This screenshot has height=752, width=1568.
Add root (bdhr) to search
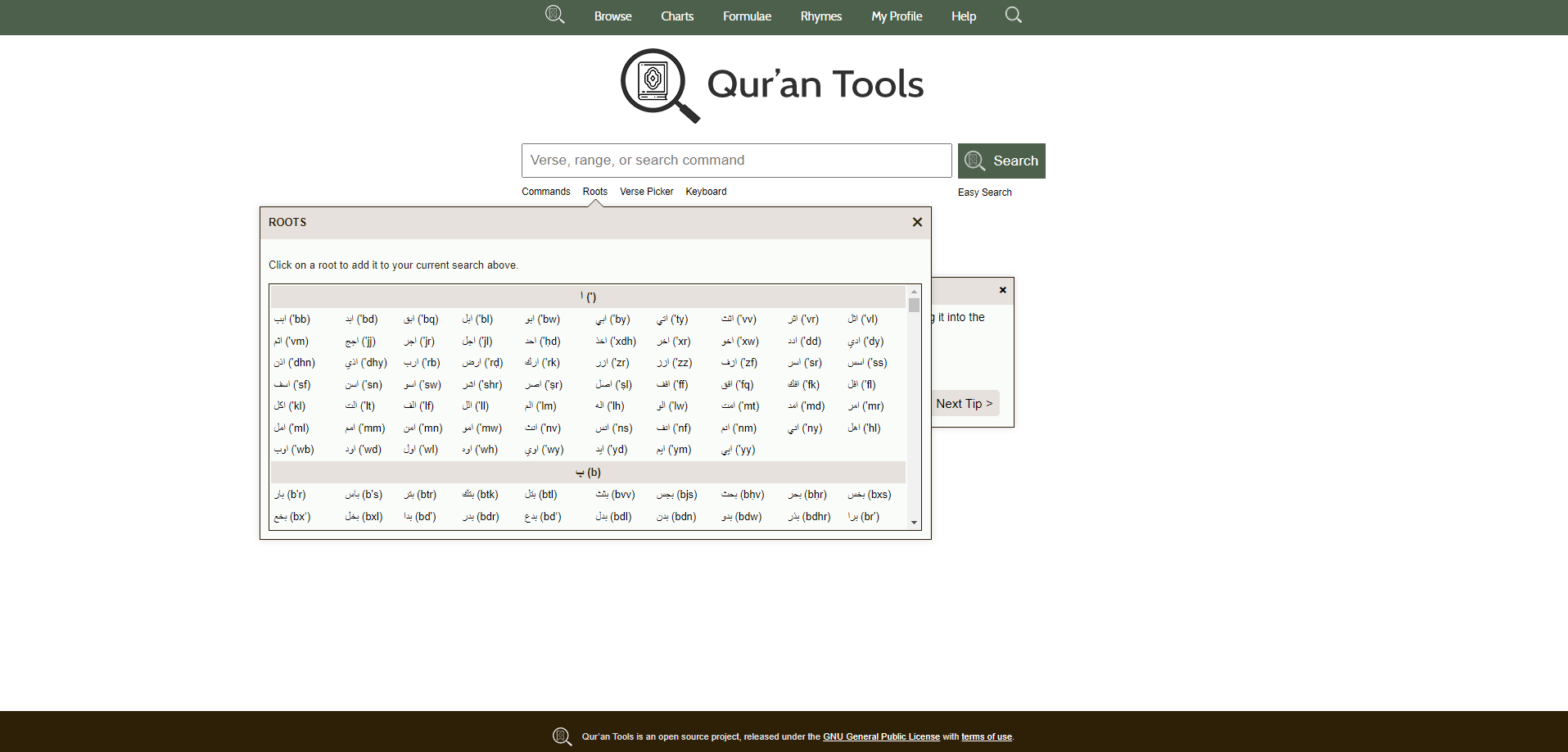tap(810, 517)
